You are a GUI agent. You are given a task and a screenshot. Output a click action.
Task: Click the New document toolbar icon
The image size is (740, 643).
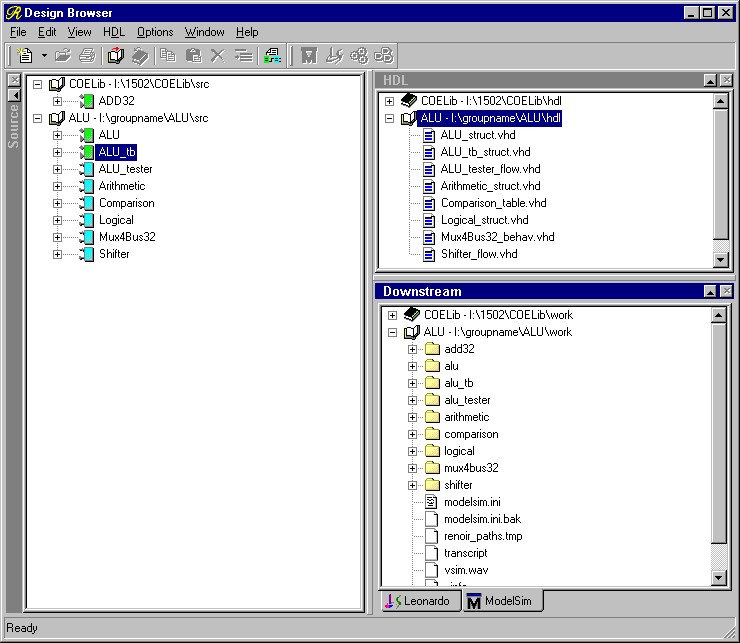pyautogui.click(x=25, y=56)
